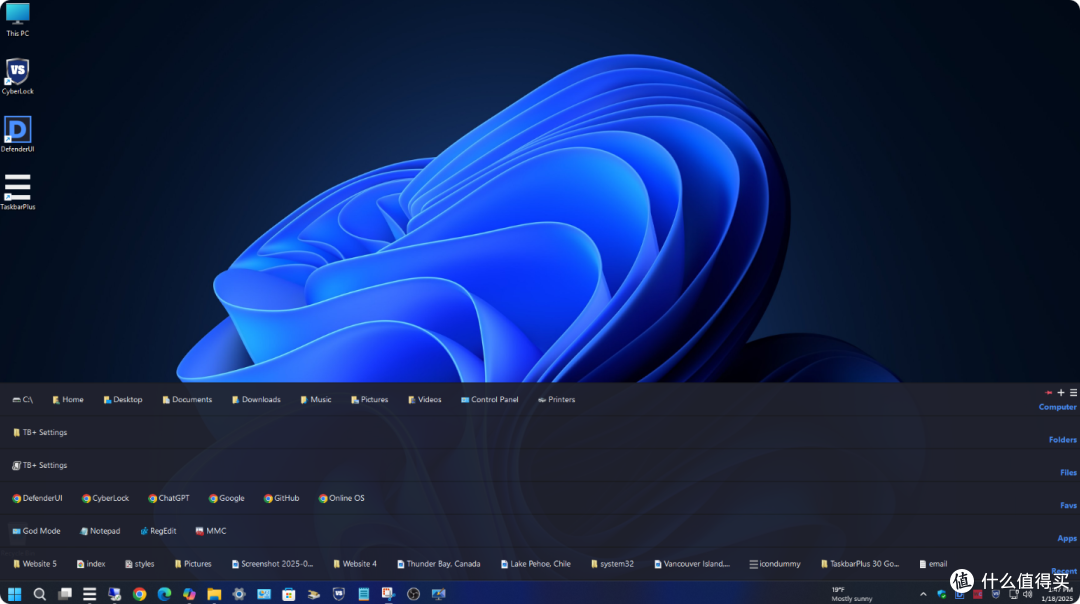Open TB+ Settings in the Files row
This screenshot has height=604, width=1080.
click(40, 466)
